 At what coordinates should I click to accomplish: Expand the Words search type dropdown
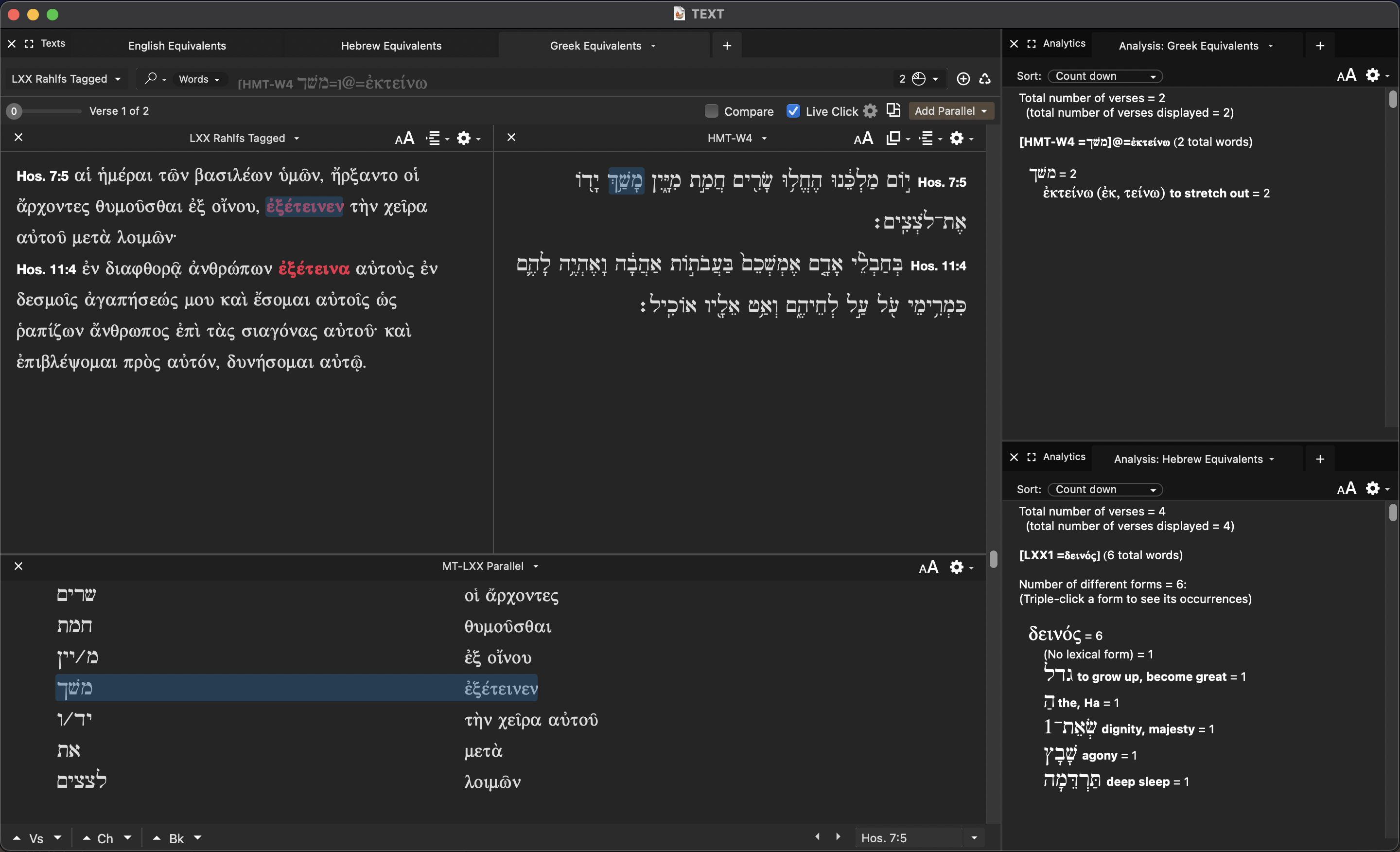click(199, 79)
